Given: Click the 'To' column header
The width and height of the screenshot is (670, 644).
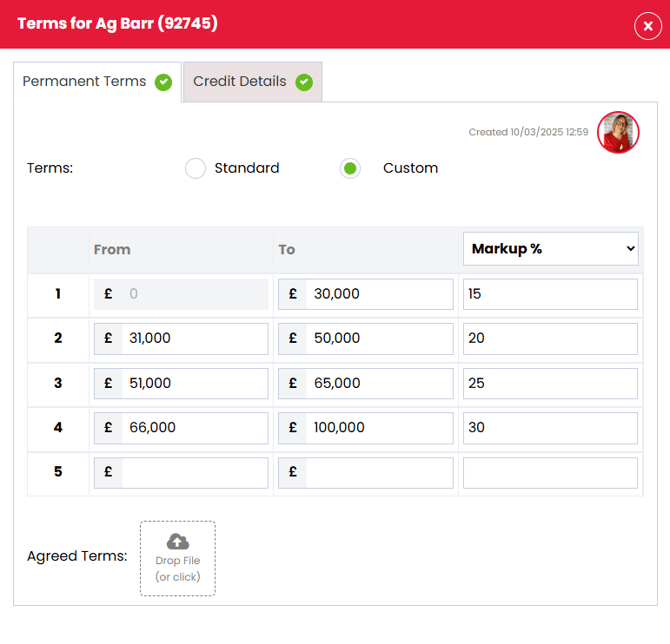Looking at the screenshot, I should 287,250.
